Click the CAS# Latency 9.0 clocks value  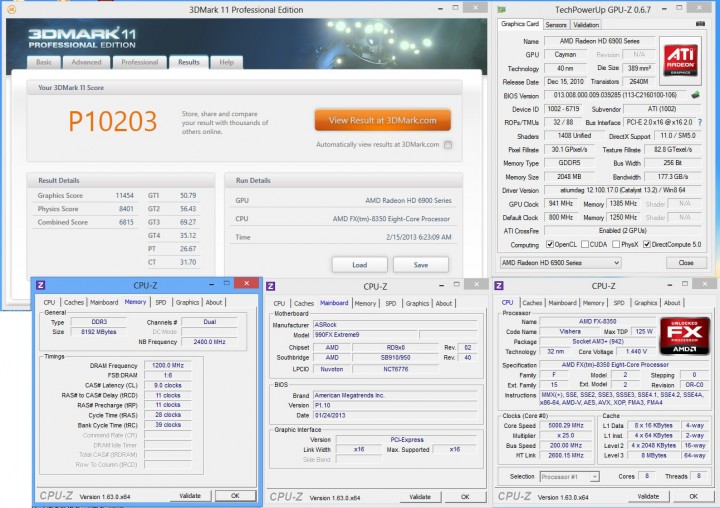pyautogui.click(x=168, y=385)
